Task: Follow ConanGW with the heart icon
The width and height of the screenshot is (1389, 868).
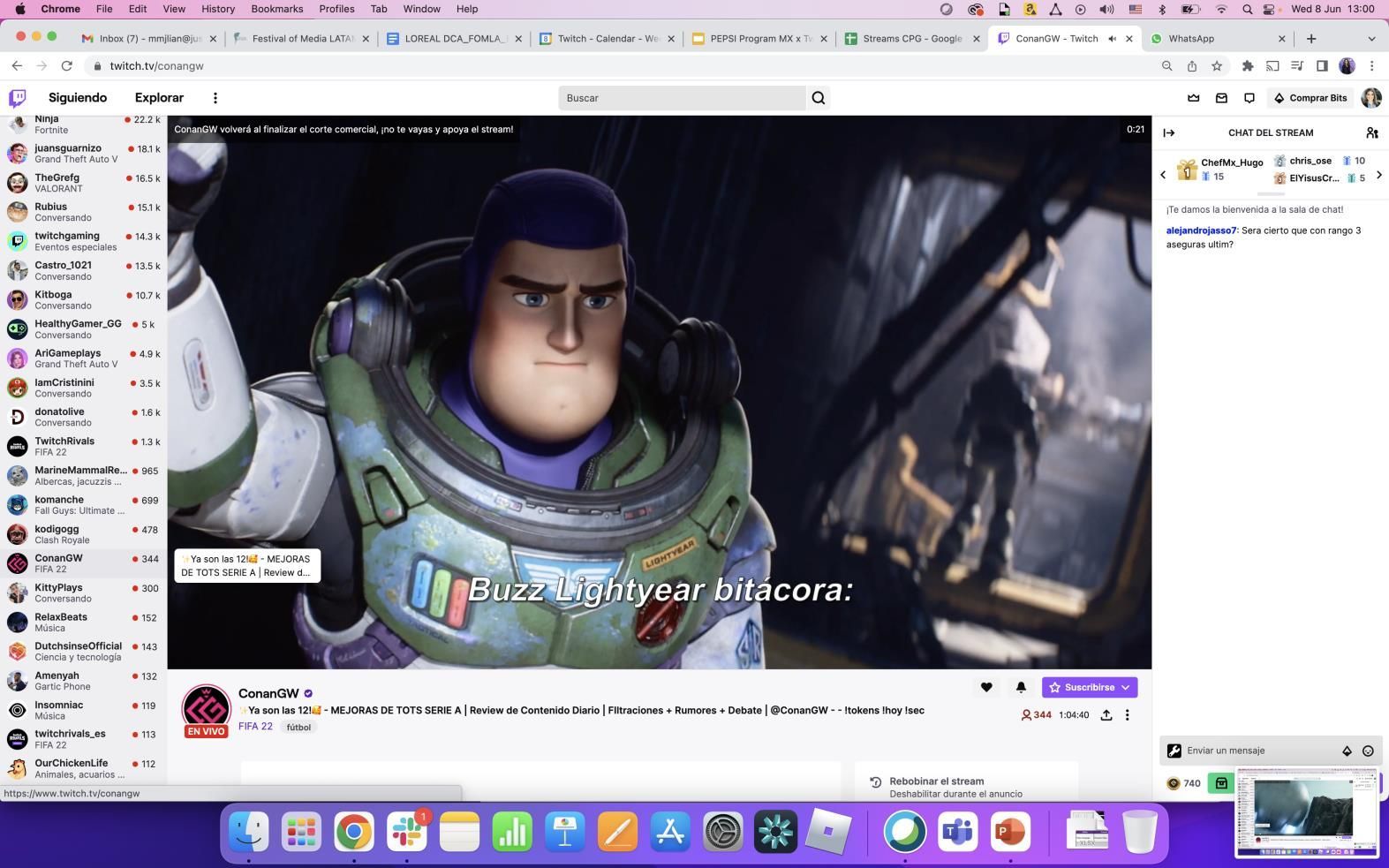Action: [x=986, y=687]
